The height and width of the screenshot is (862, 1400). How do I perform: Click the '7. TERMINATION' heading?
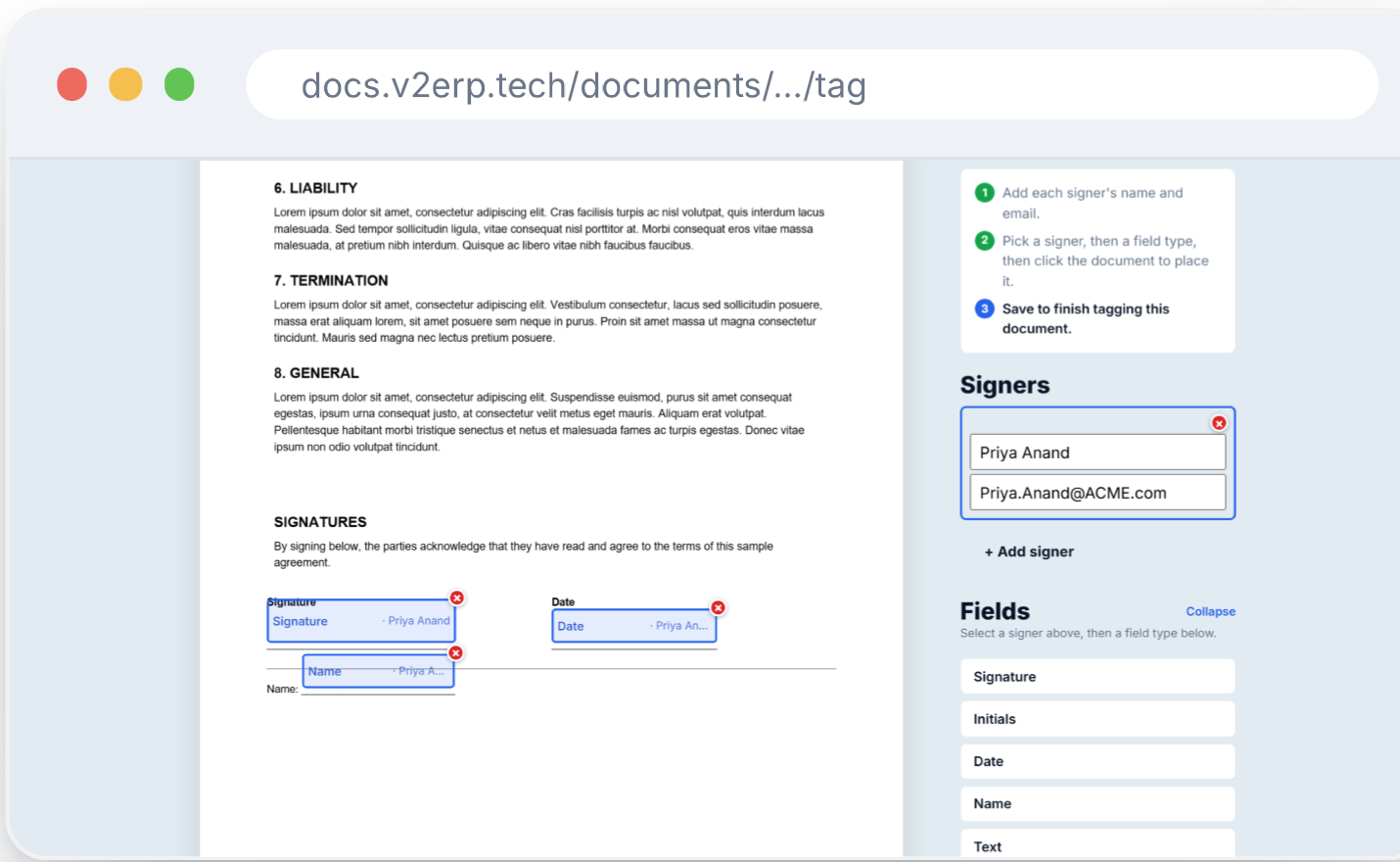[x=331, y=280]
